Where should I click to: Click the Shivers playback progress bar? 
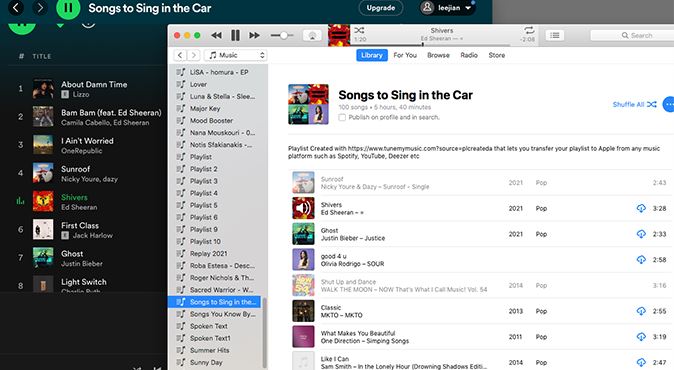pos(431,44)
